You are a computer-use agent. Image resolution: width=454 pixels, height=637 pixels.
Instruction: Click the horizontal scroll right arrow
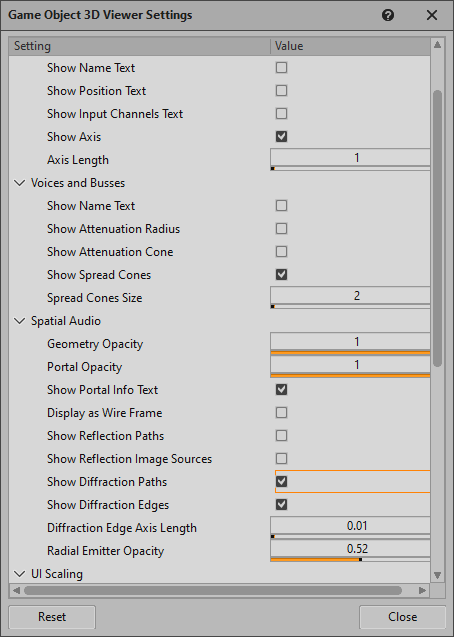(422, 590)
